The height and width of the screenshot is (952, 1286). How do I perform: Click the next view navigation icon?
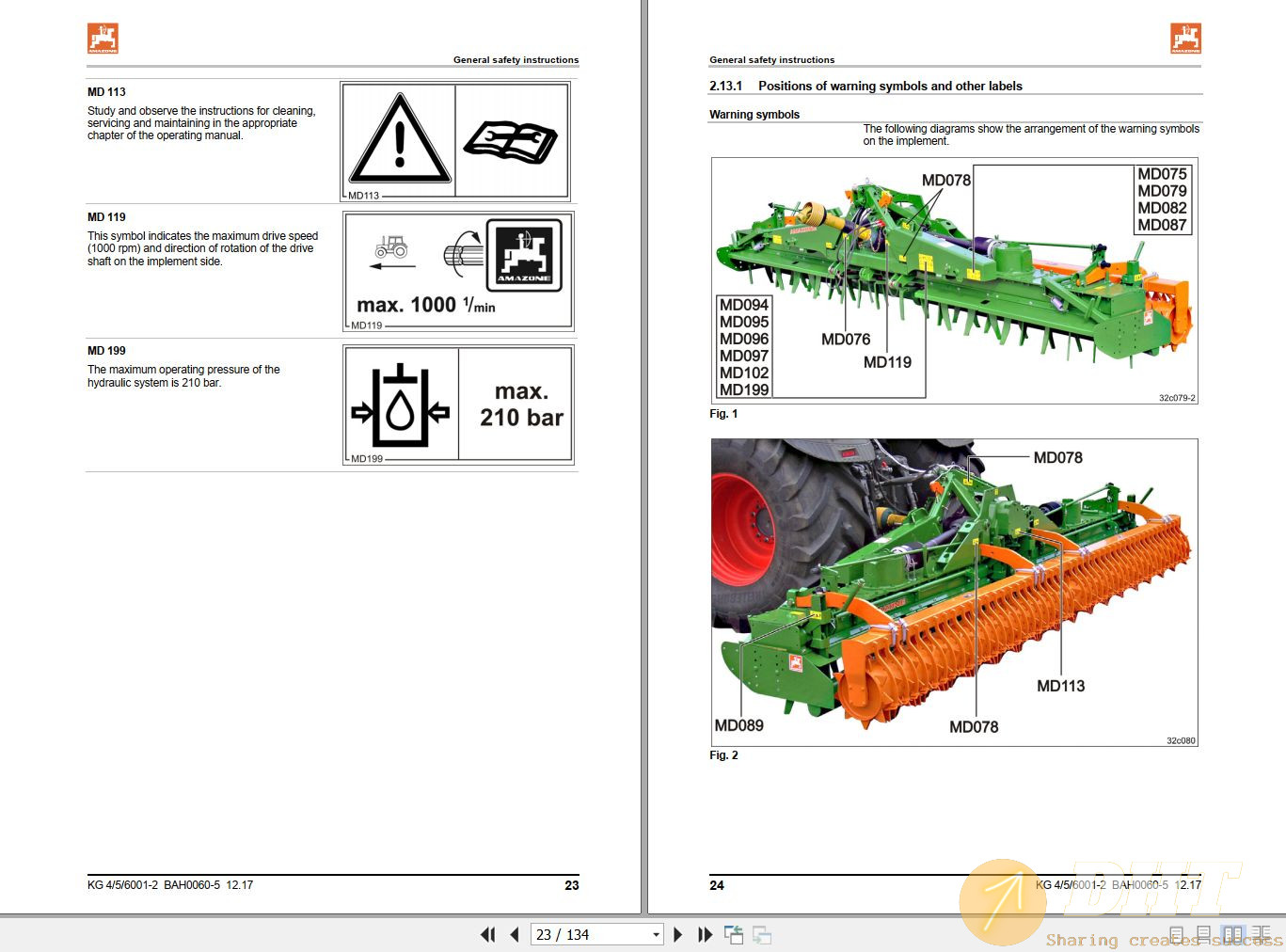pyautogui.click(x=762, y=934)
